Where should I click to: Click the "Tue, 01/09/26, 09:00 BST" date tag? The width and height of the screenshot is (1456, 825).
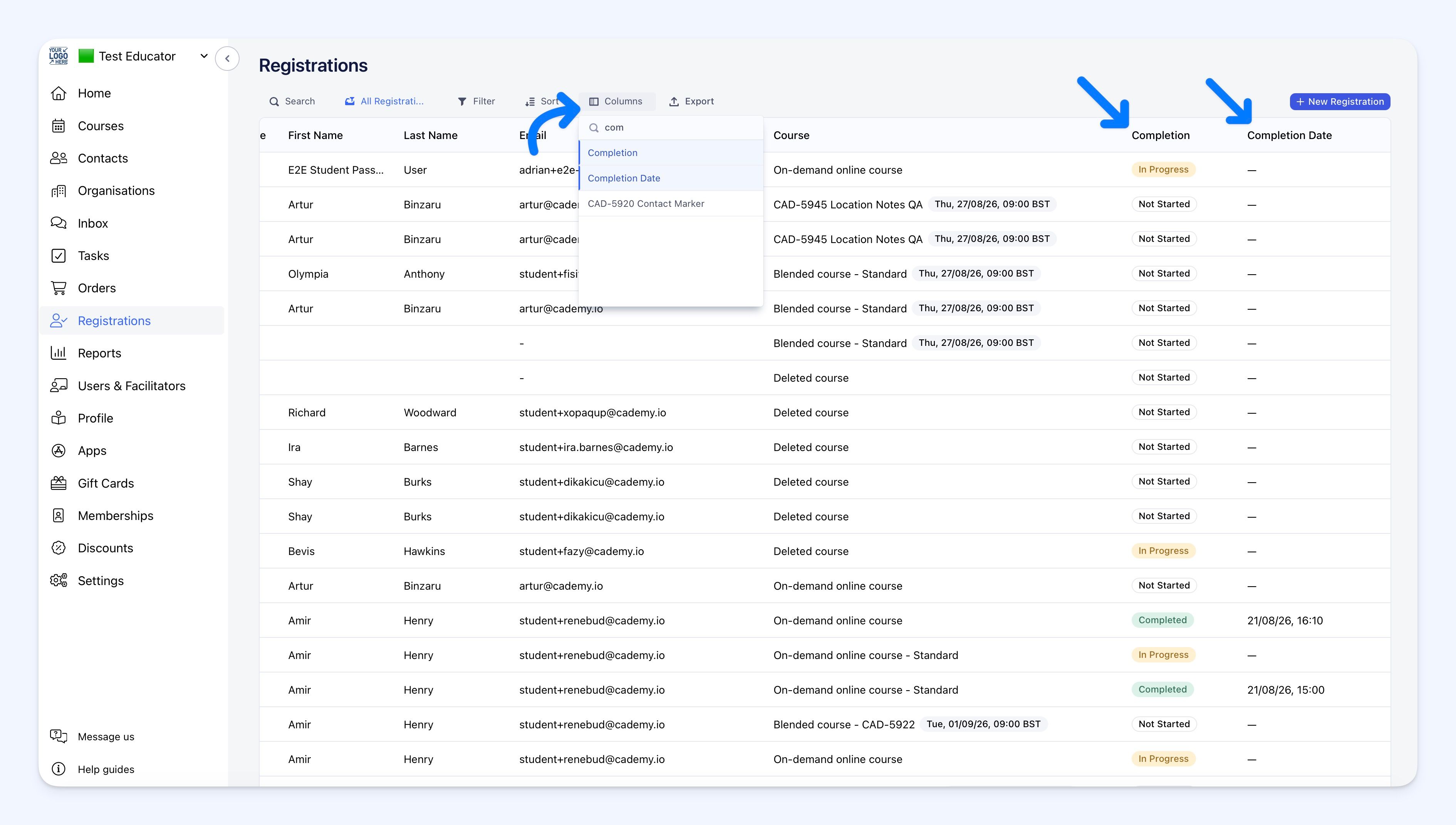983,724
